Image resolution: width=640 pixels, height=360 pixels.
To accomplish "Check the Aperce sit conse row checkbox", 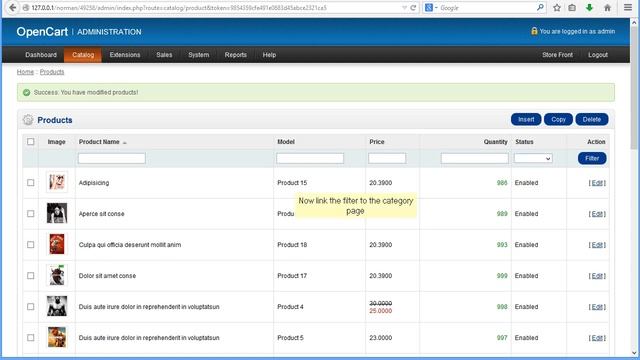I will [31, 213].
